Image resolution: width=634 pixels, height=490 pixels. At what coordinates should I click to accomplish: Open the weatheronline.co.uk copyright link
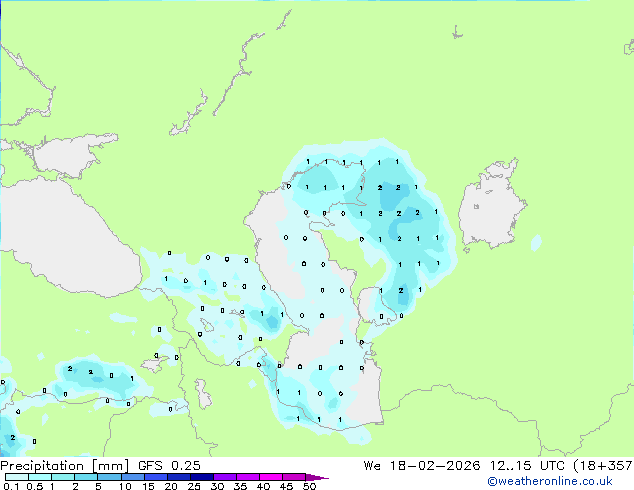click(549, 481)
